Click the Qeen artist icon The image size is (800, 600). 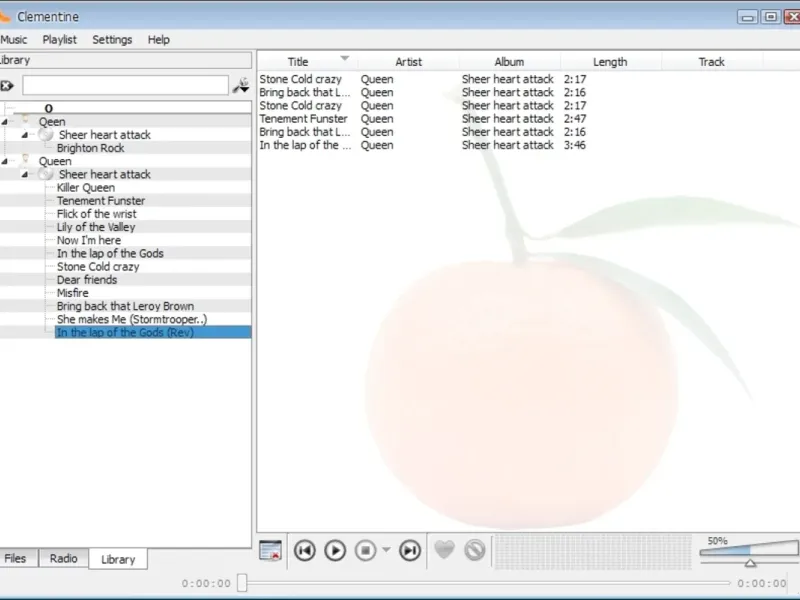[x=25, y=120]
